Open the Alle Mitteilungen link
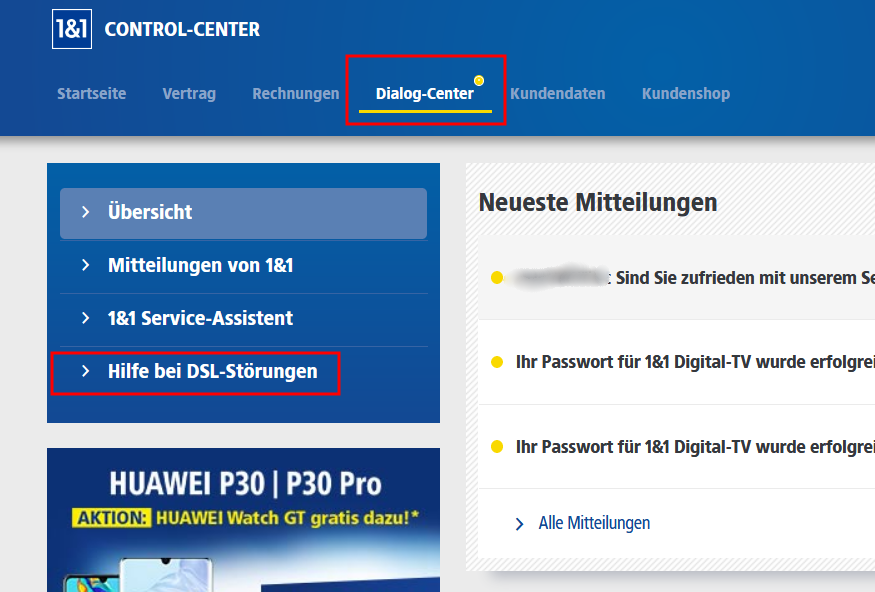This screenshot has width=875, height=592. [594, 523]
